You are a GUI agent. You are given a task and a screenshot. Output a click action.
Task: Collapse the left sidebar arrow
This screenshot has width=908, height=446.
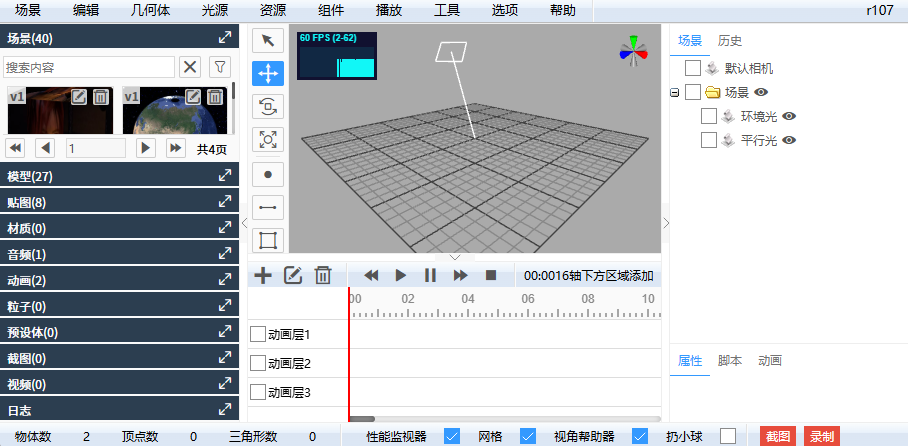[x=244, y=223]
